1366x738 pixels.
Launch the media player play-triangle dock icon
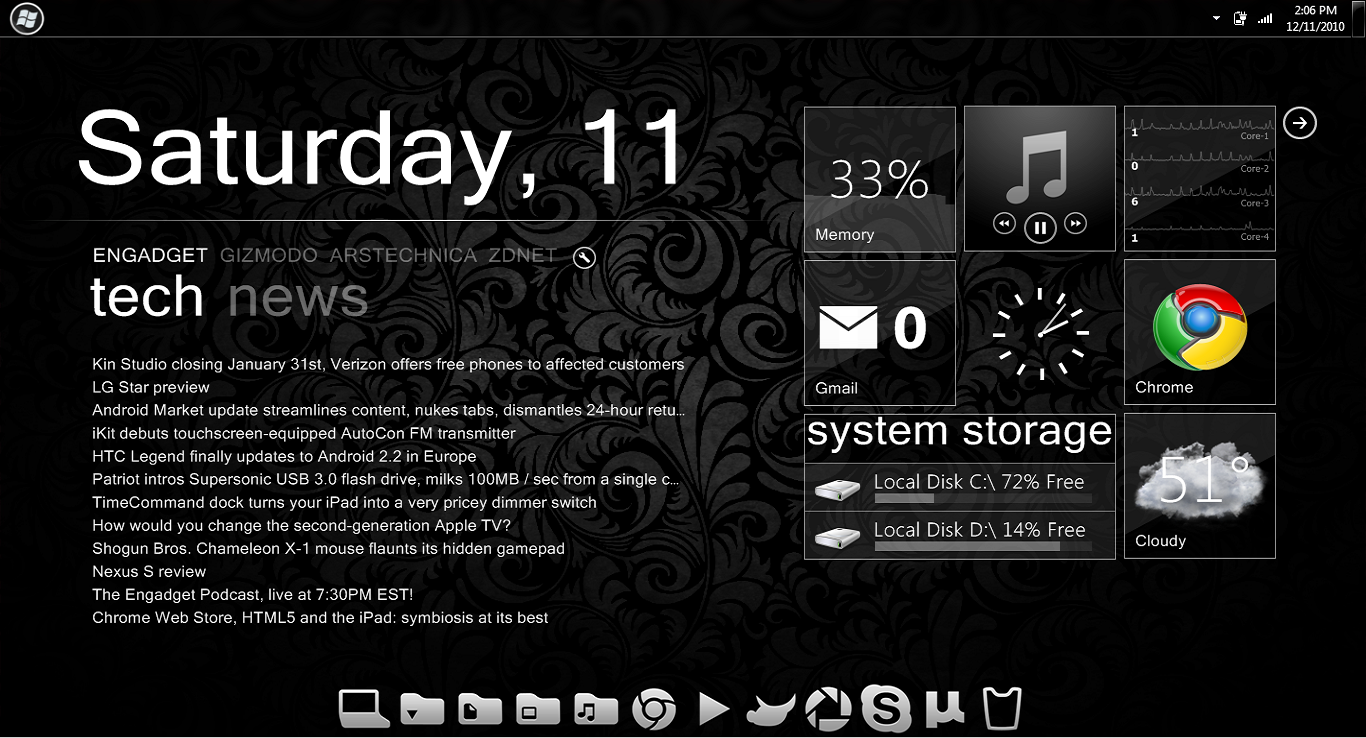tap(713, 709)
